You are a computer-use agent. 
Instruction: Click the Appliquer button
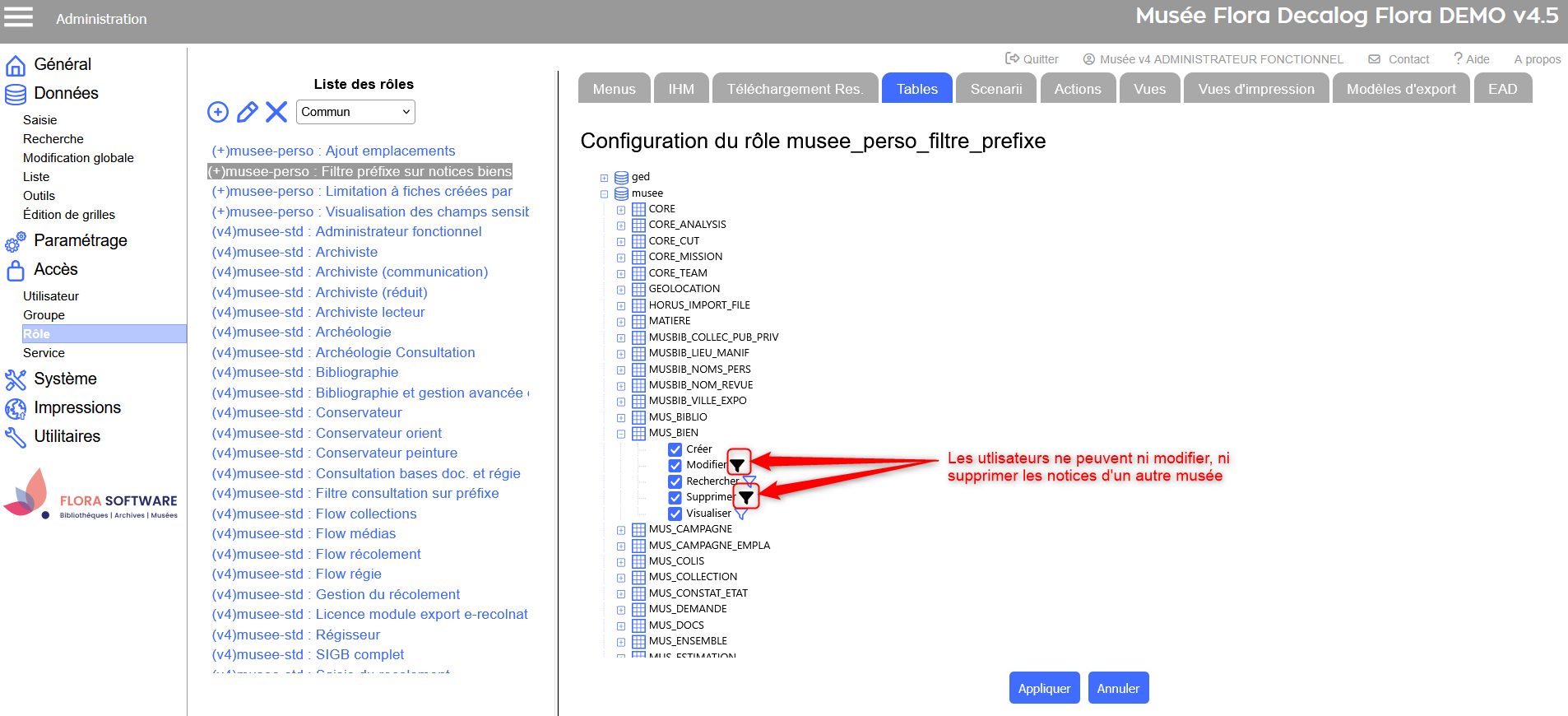(1044, 688)
